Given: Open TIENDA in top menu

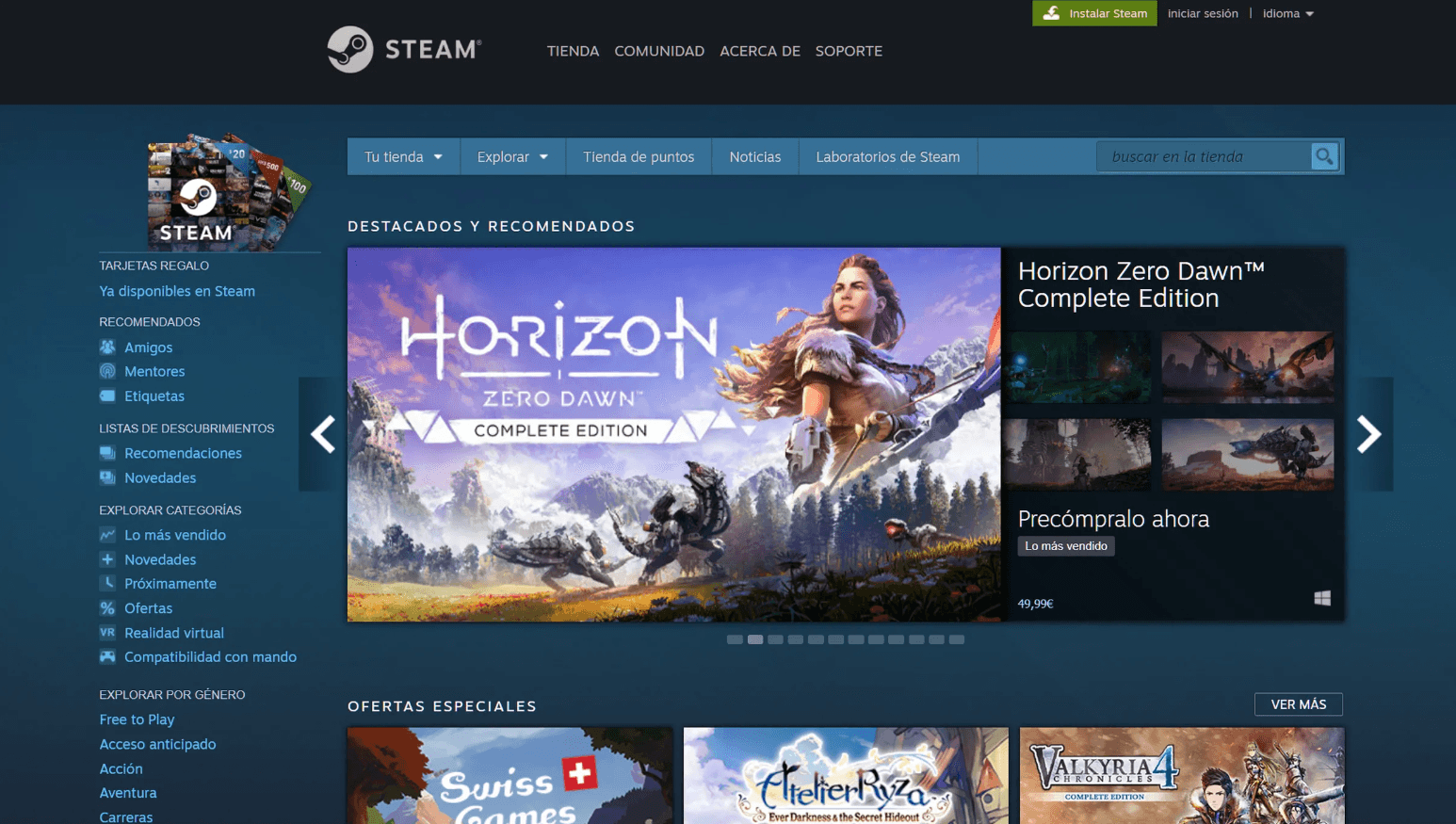Looking at the screenshot, I should click(x=573, y=51).
